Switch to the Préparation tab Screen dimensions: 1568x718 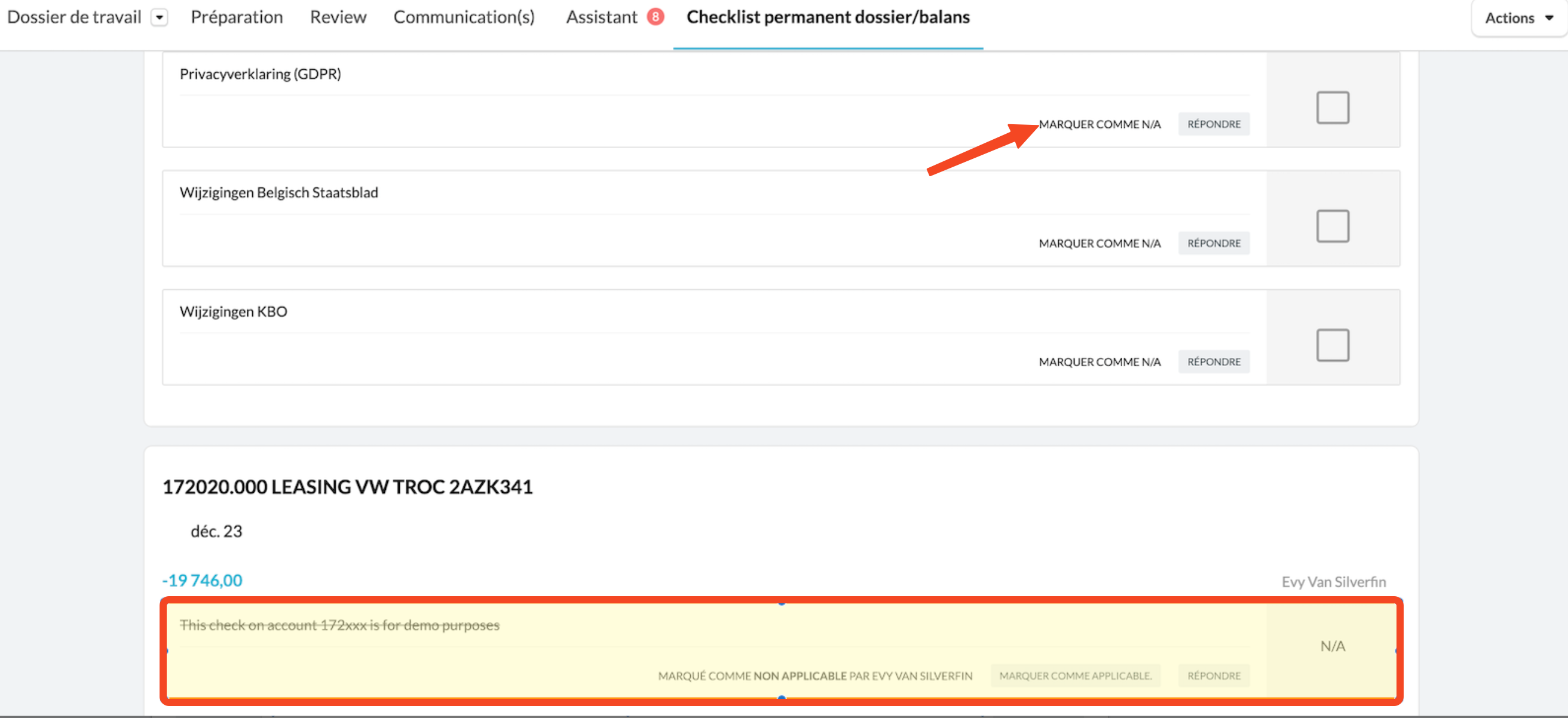[x=237, y=17]
